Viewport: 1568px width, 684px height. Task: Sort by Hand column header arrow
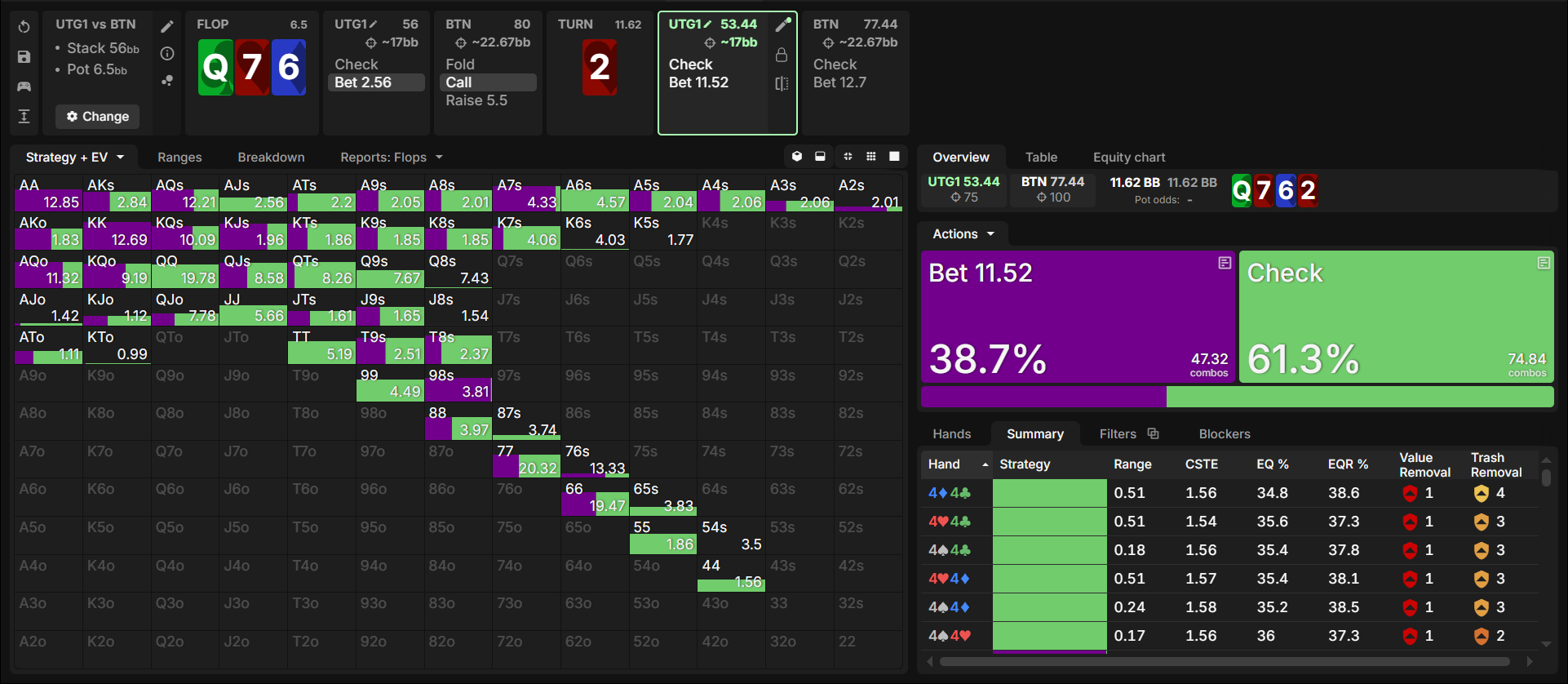click(x=986, y=464)
